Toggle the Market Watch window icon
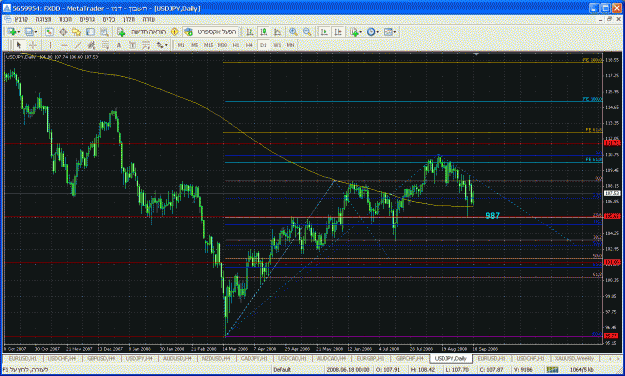This screenshot has width=625, height=376. [49, 32]
